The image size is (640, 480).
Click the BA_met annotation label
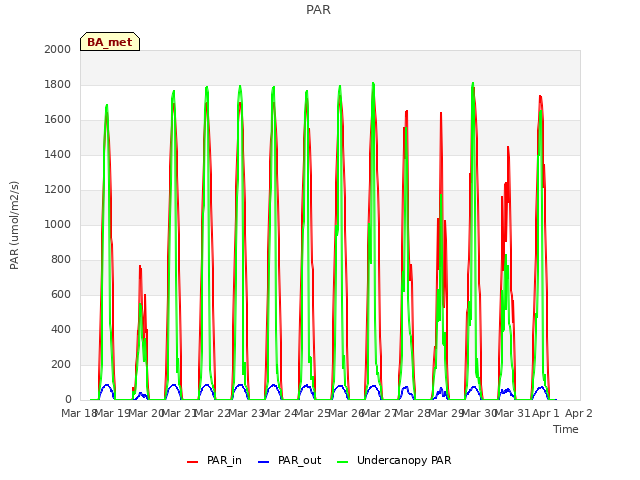click(110, 42)
